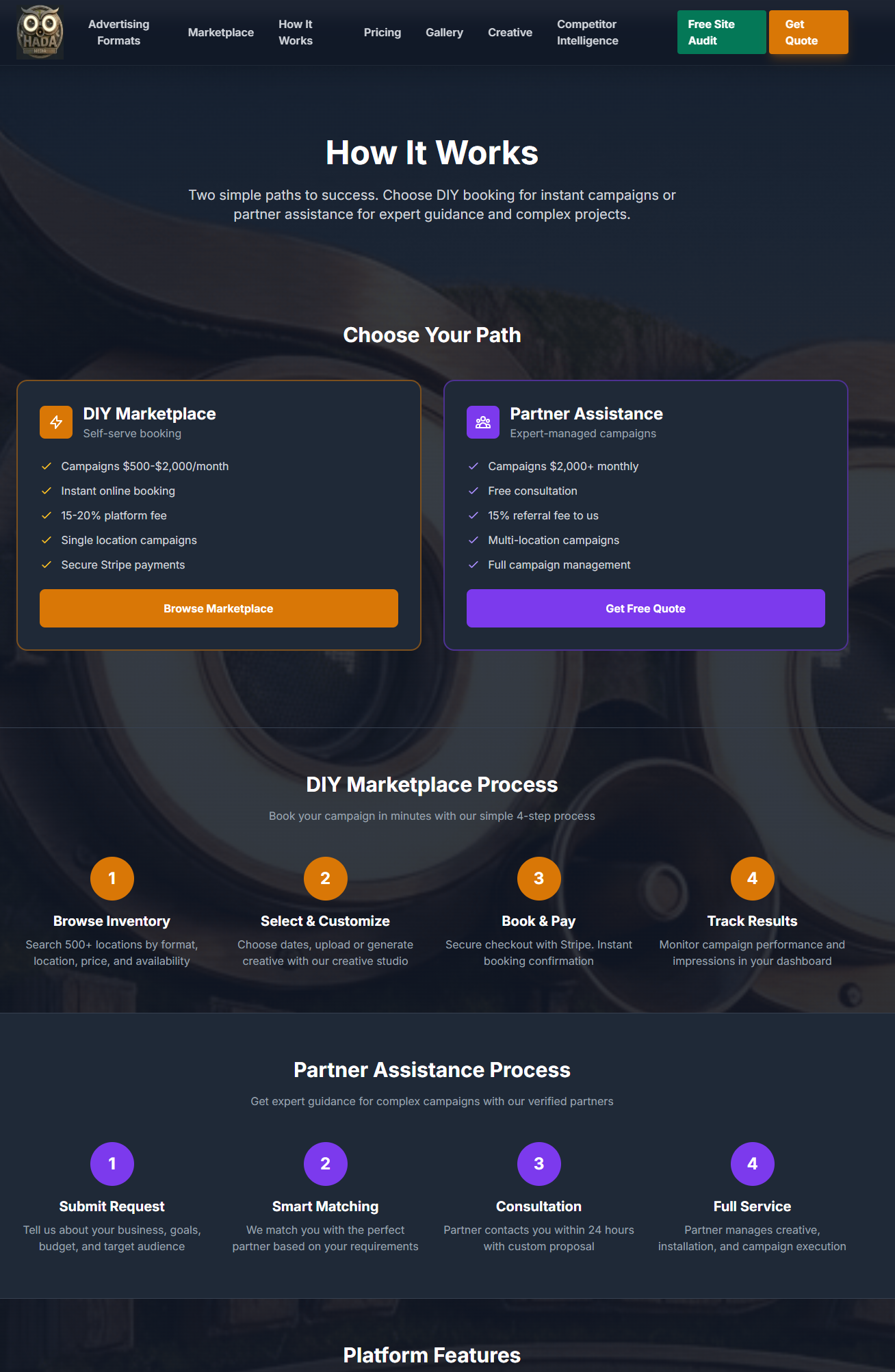Click the "How It Works" main heading
The width and height of the screenshot is (895, 1372).
(x=432, y=153)
